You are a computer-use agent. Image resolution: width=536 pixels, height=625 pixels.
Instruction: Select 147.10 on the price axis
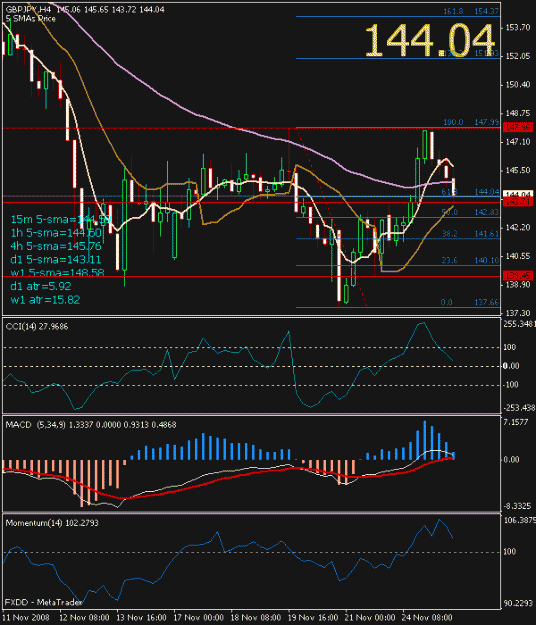pos(518,142)
